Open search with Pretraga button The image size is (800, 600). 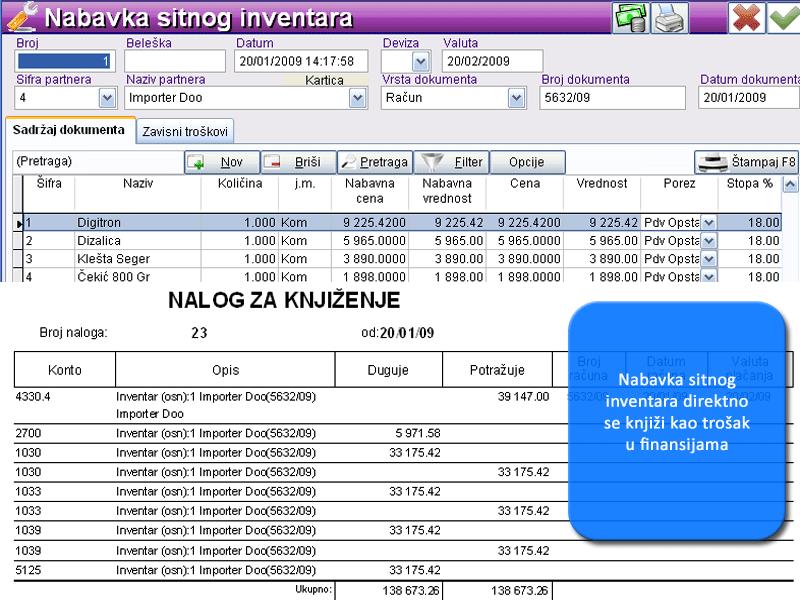click(375, 161)
